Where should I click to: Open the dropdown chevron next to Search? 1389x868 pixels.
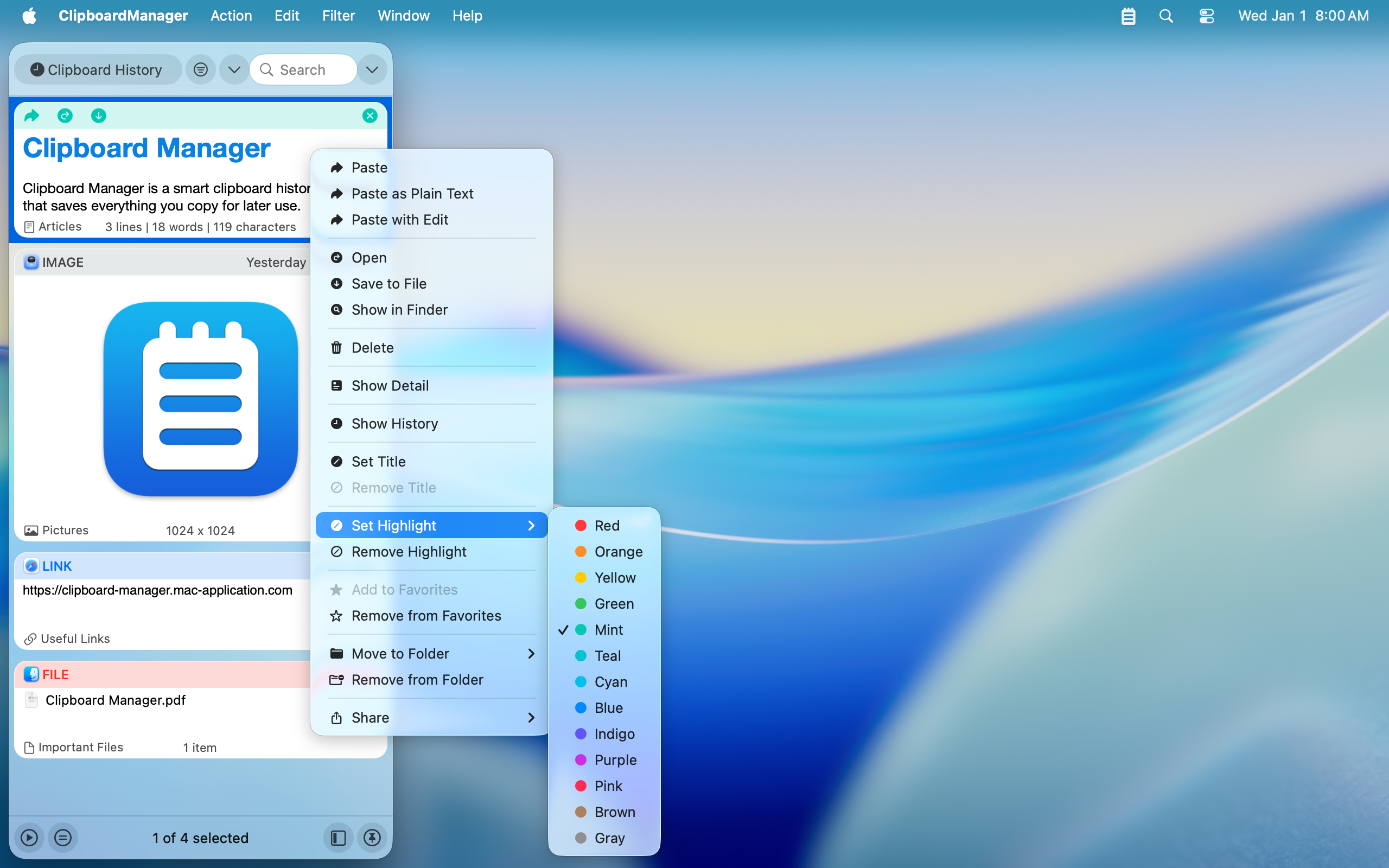point(372,70)
